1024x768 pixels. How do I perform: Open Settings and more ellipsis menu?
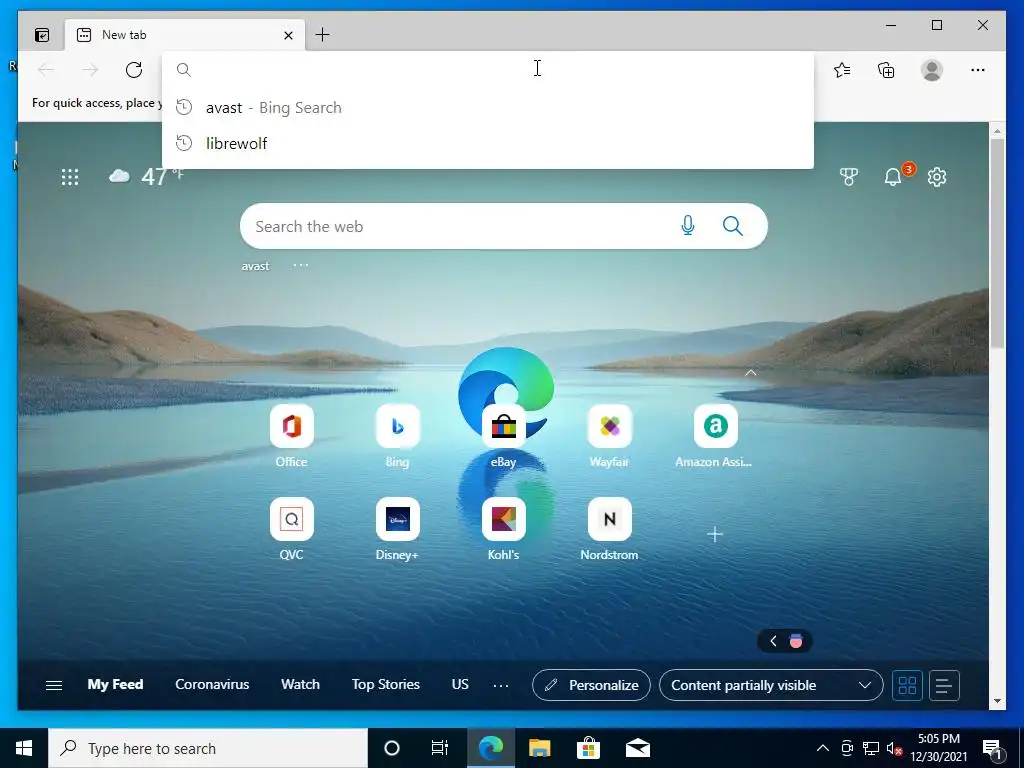click(x=978, y=70)
